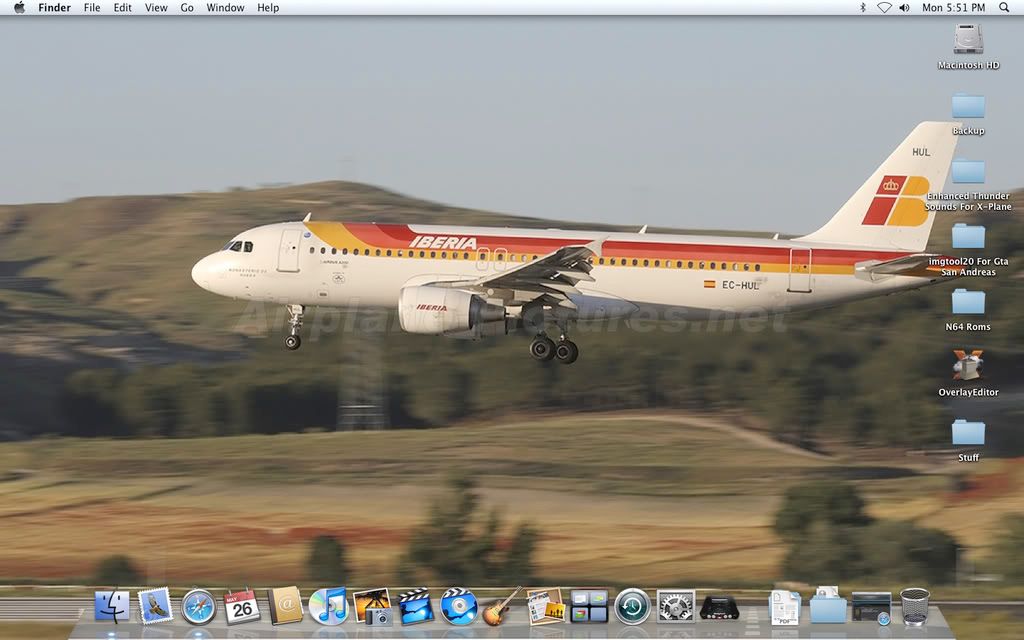Open the File menu
The height and width of the screenshot is (640, 1024).
pos(92,7)
